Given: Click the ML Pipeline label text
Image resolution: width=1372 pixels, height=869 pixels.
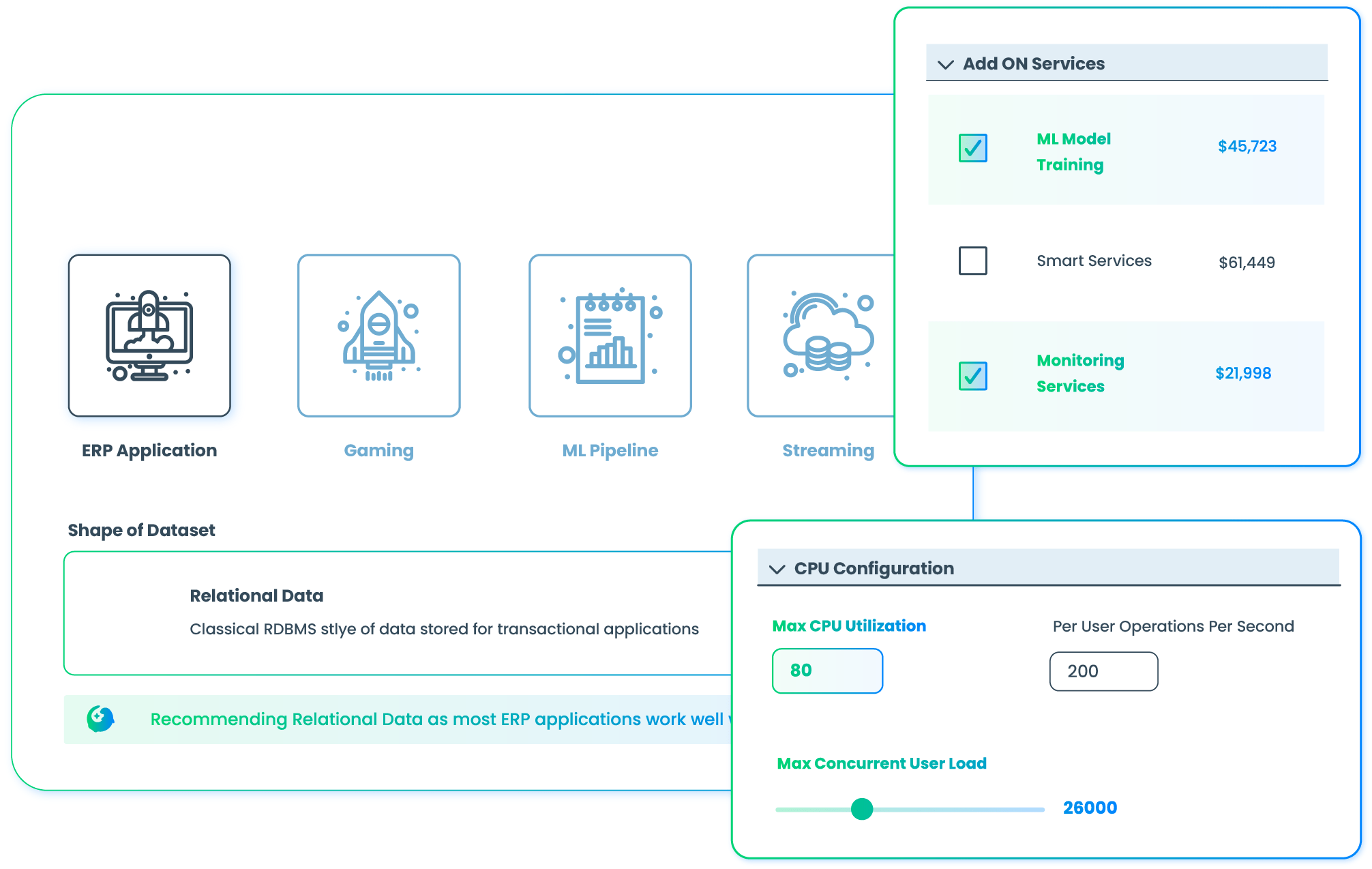Looking at the screenshot, I should [610, 450].
